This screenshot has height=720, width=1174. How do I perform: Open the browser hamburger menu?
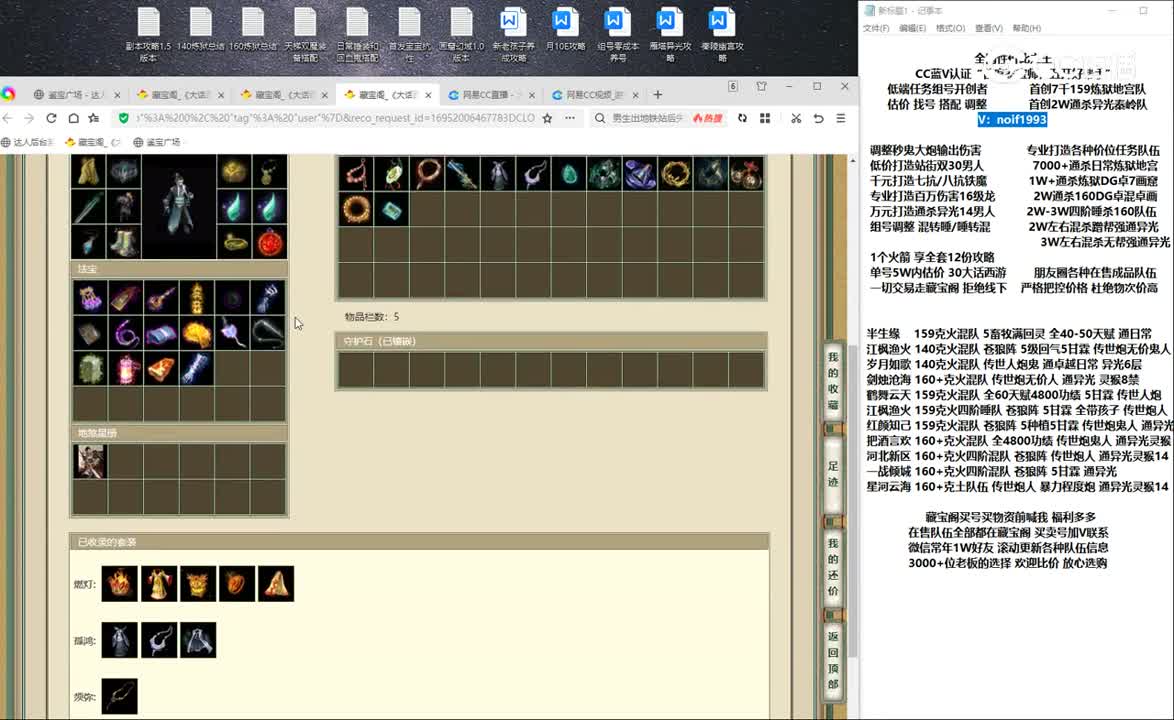(841, 118)
